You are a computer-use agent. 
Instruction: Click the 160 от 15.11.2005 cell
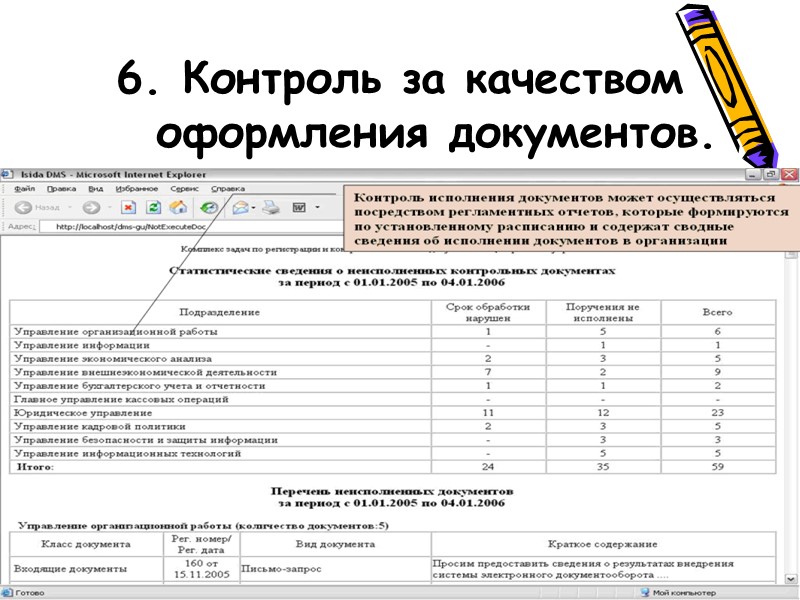click(202, 569)
